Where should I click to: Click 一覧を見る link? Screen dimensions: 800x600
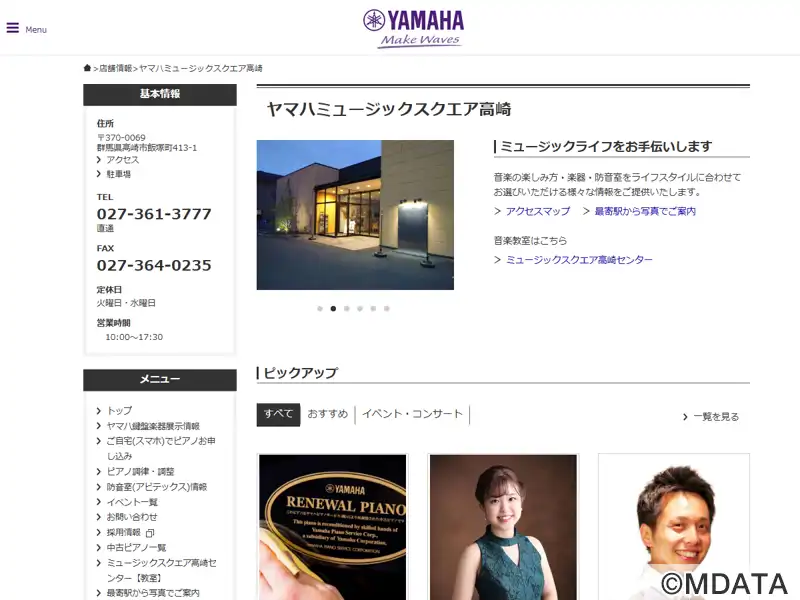pos(716,417)
